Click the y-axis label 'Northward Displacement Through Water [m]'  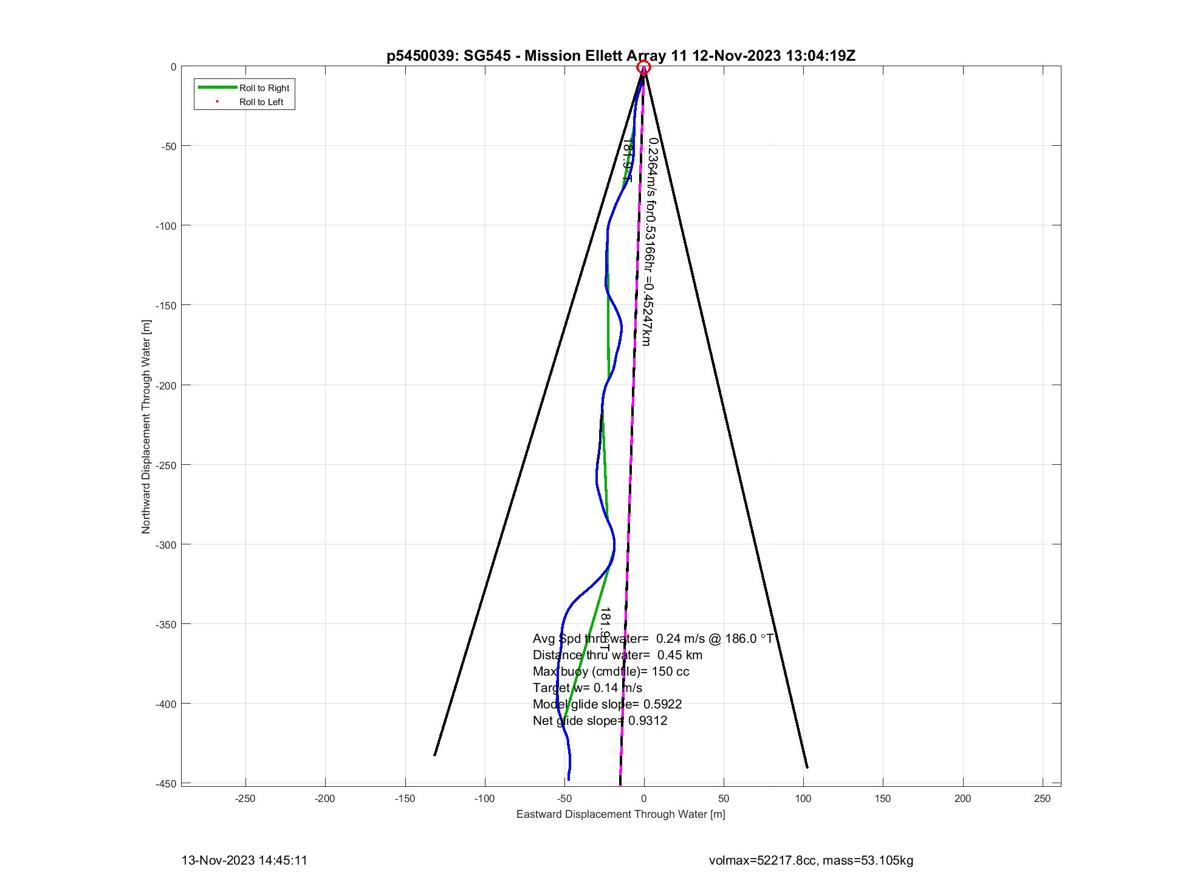[146, 426]
